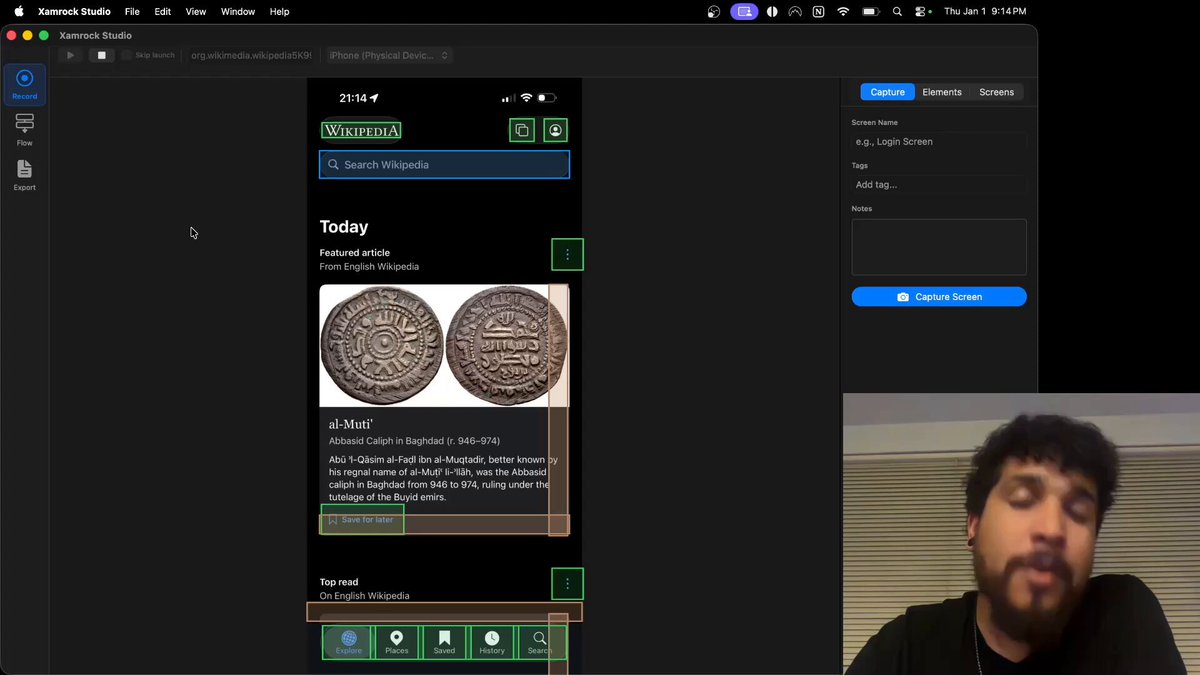Switch to the Elements tab
This screenshot has width=1200, height=675.
(942, 92)
